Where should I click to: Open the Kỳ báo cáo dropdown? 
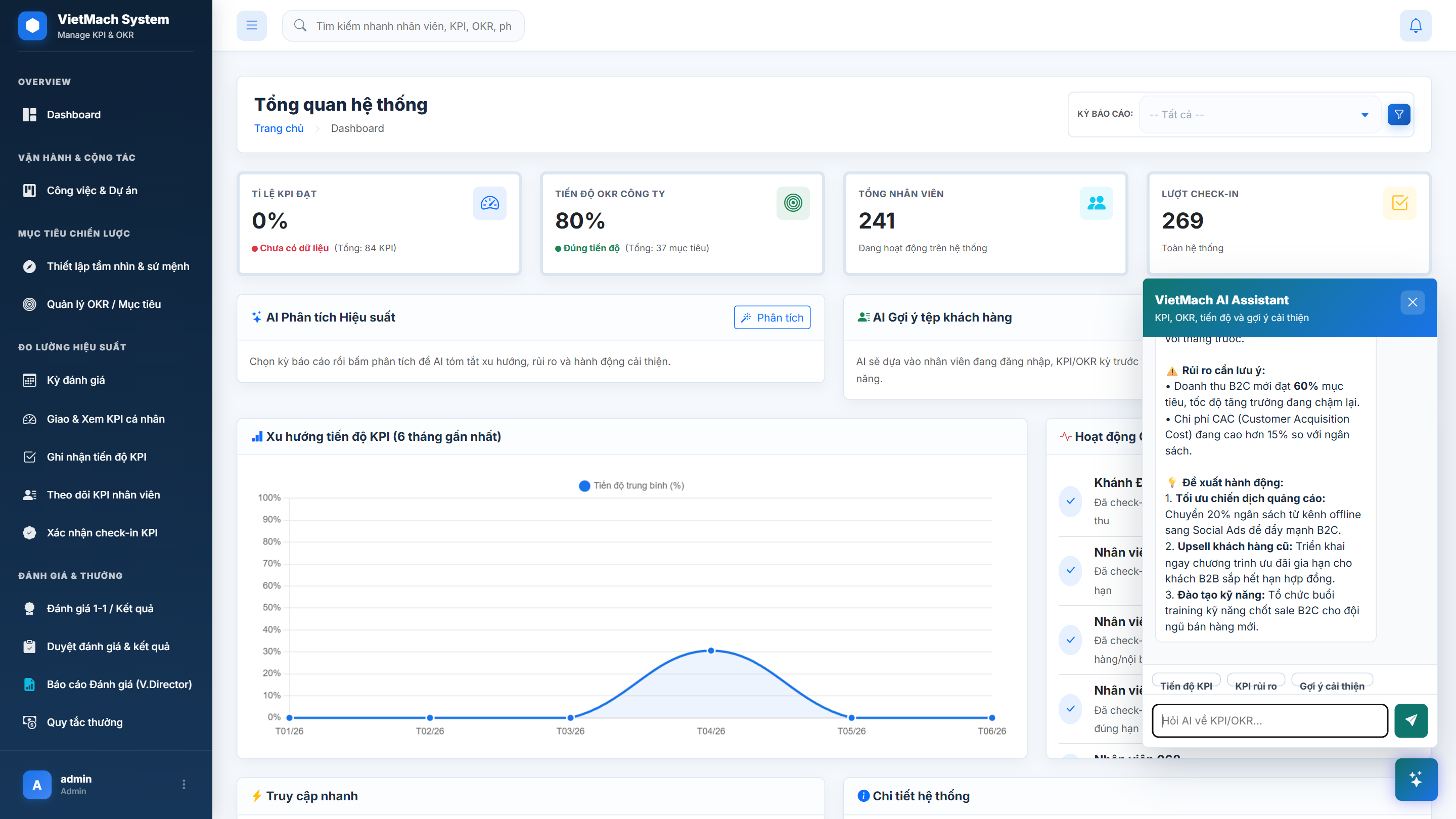point(1259,114)
